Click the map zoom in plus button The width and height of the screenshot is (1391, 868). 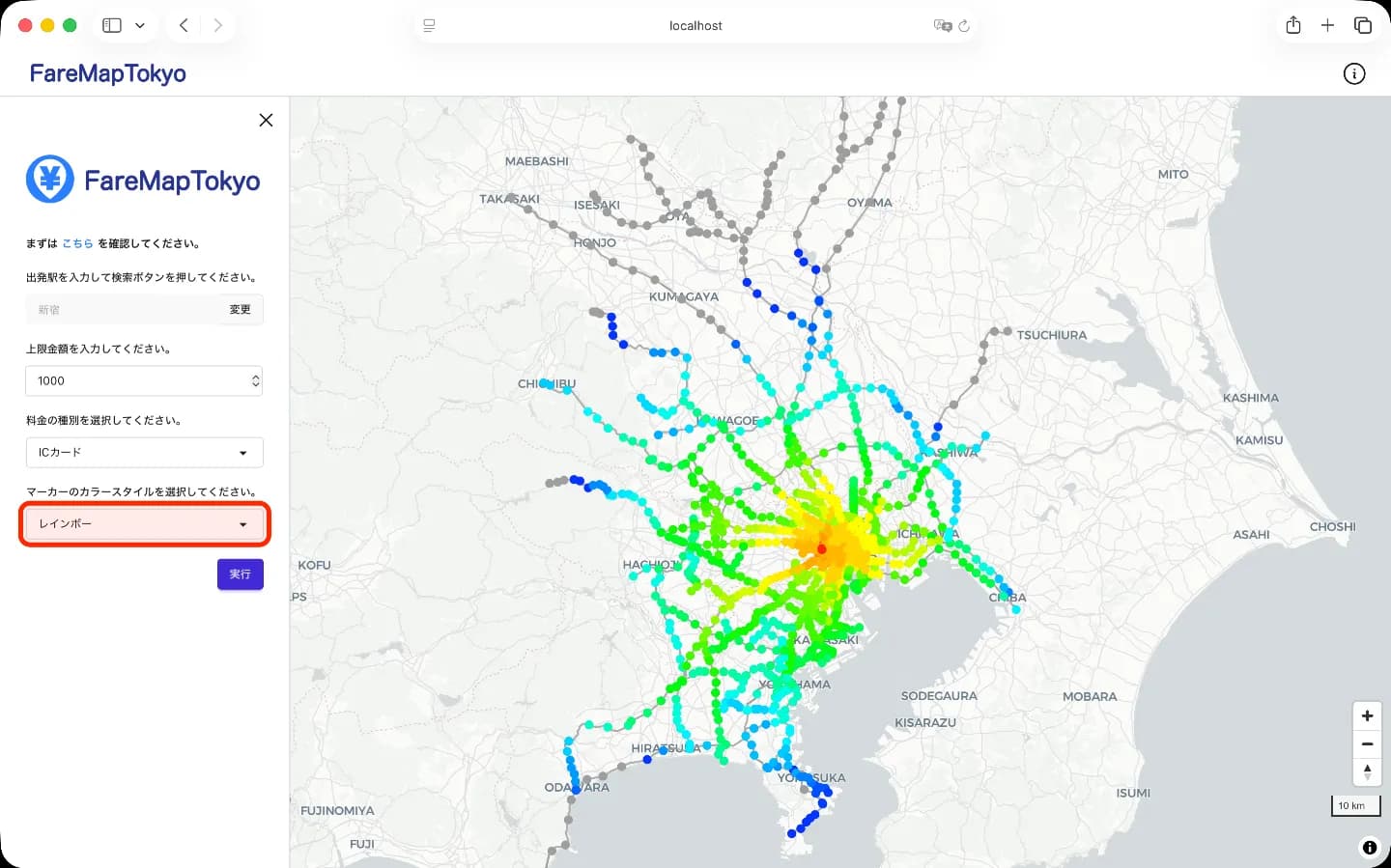tap(1367, 716)
